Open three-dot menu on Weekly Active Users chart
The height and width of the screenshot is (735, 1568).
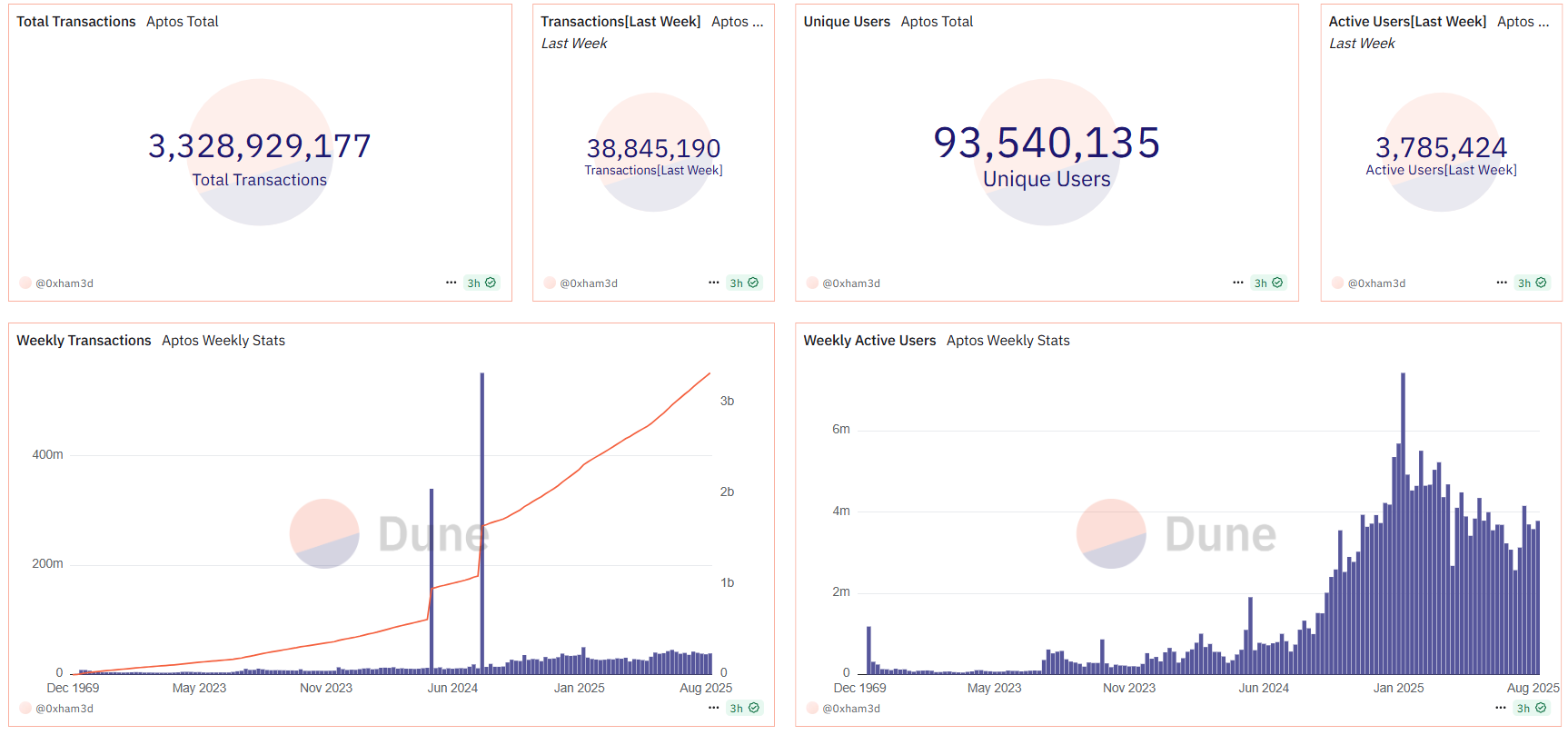pos(1501,708)
